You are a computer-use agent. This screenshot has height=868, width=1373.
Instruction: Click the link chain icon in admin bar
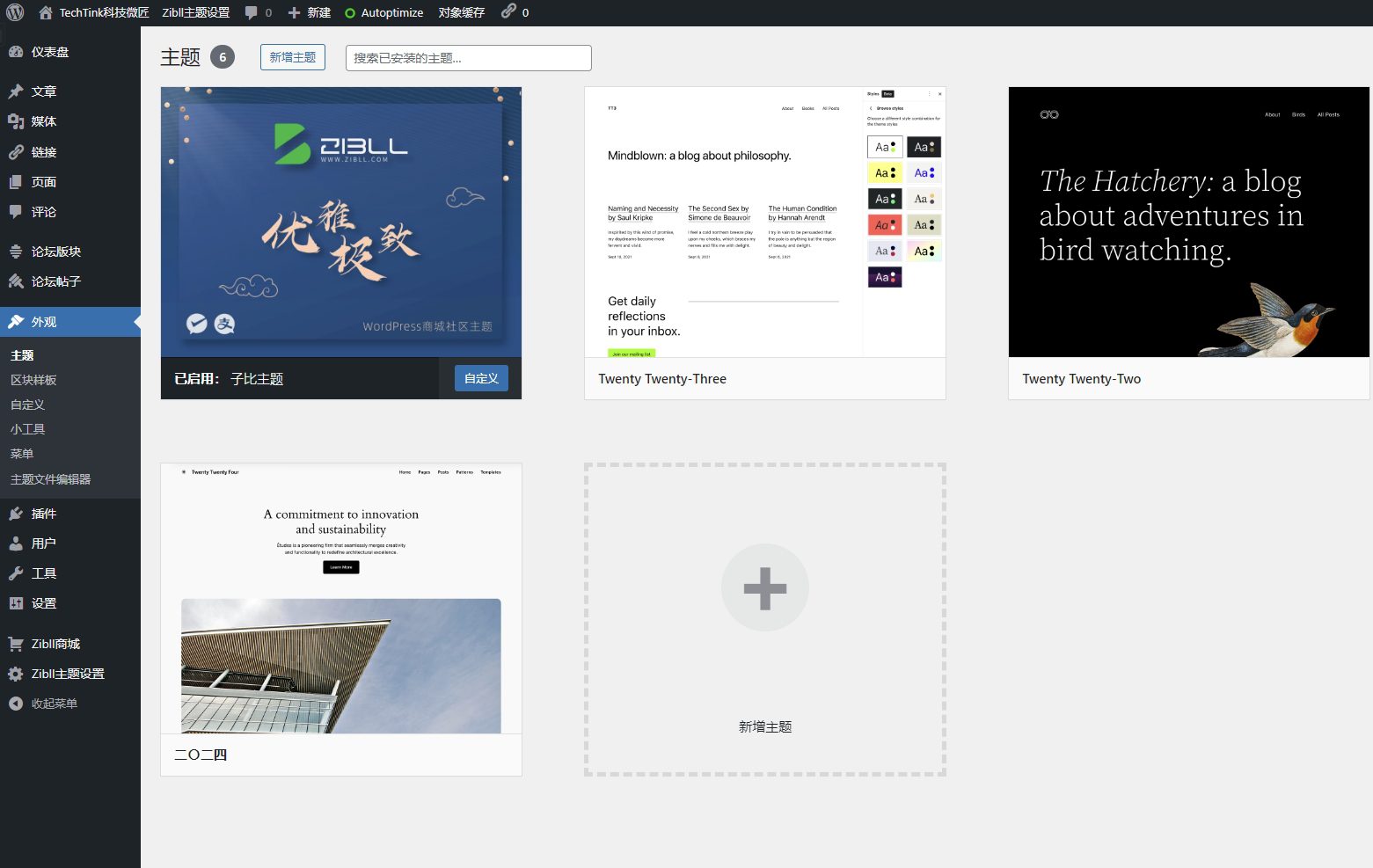pyautogui.click(x=508, y=11)
